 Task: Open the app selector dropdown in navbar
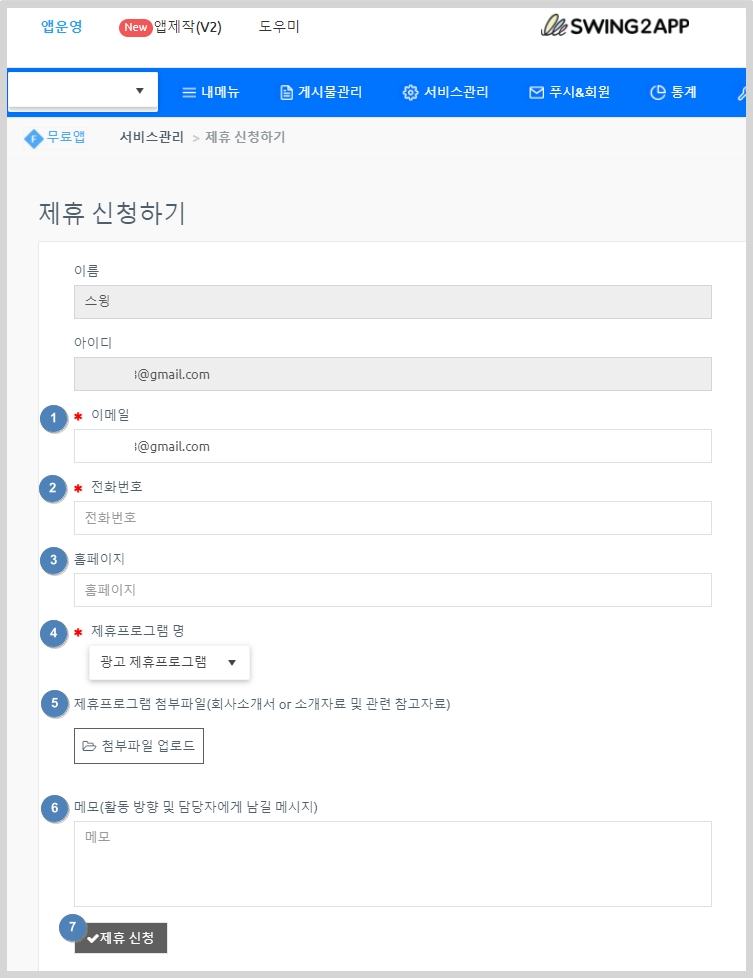(x=82, y=91)
